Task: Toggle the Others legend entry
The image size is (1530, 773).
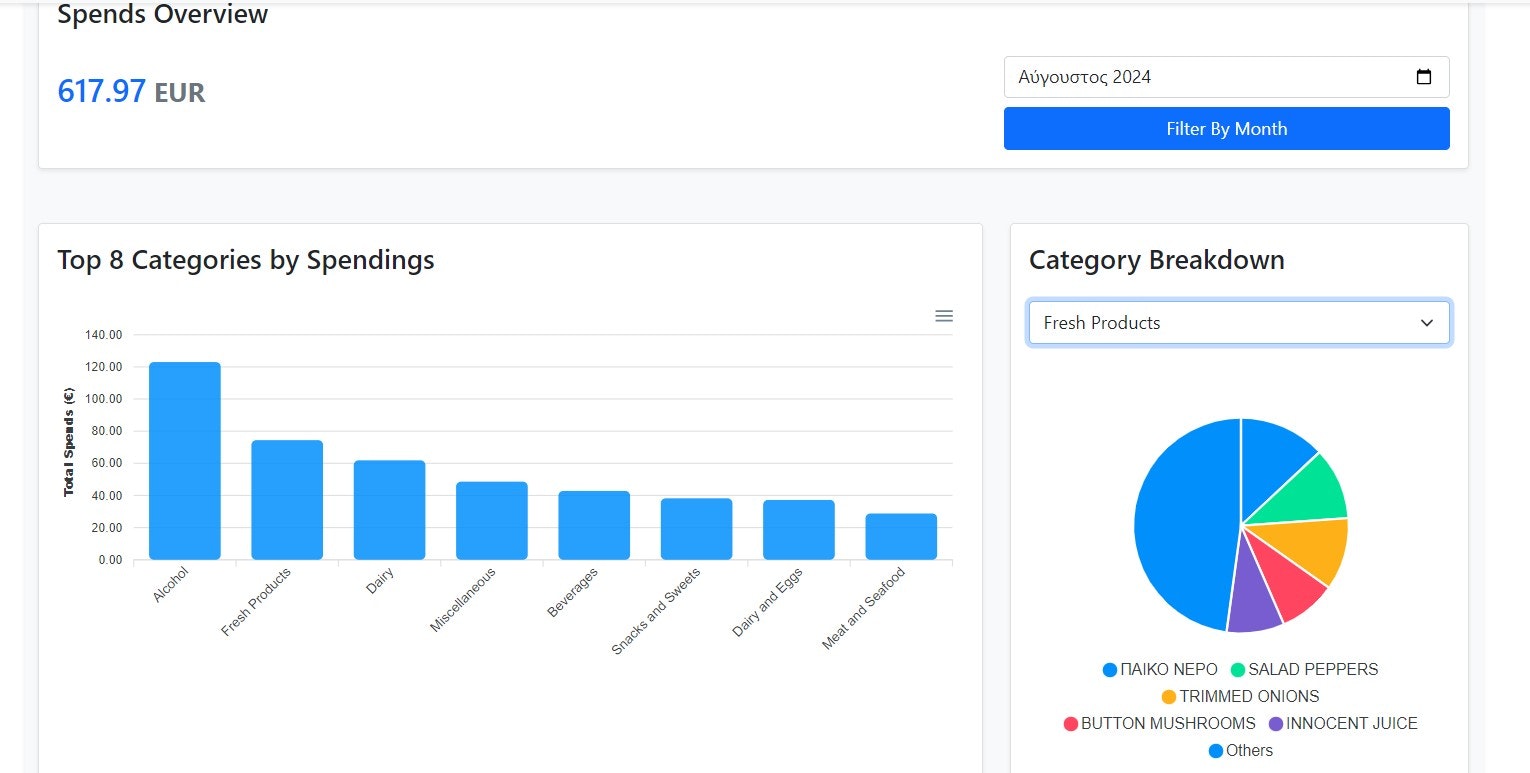Action: [x=1240, y=751]
